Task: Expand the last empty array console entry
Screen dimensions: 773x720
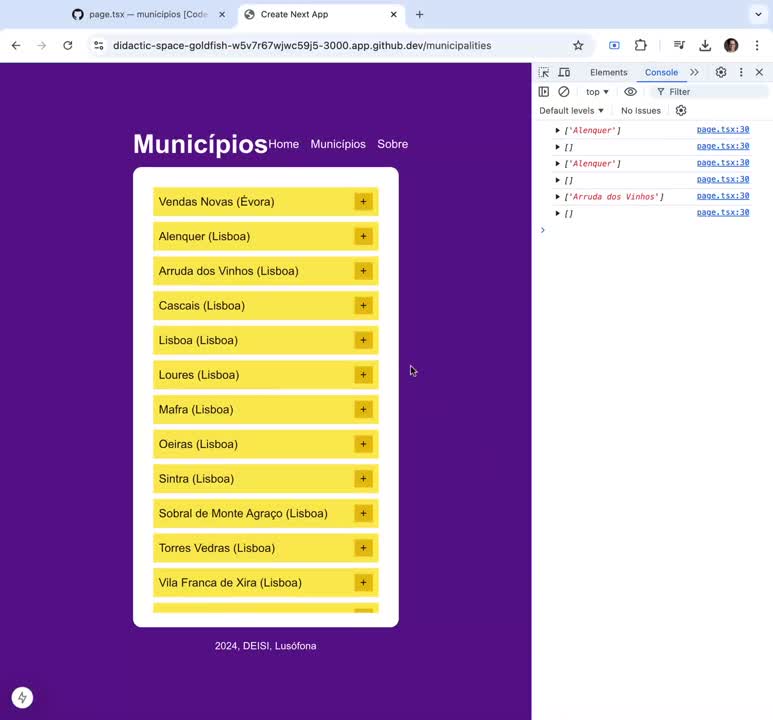Action: coord(557,213)
